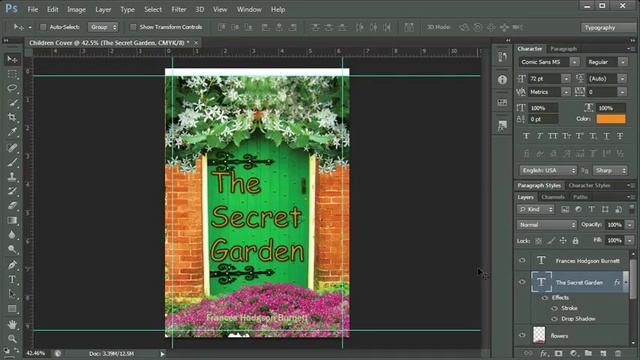Open the Sharp anti-aliasing dropdown
The width and height of the screenshot is (640, 360).
pyautogui.click(x=610, y=171)
